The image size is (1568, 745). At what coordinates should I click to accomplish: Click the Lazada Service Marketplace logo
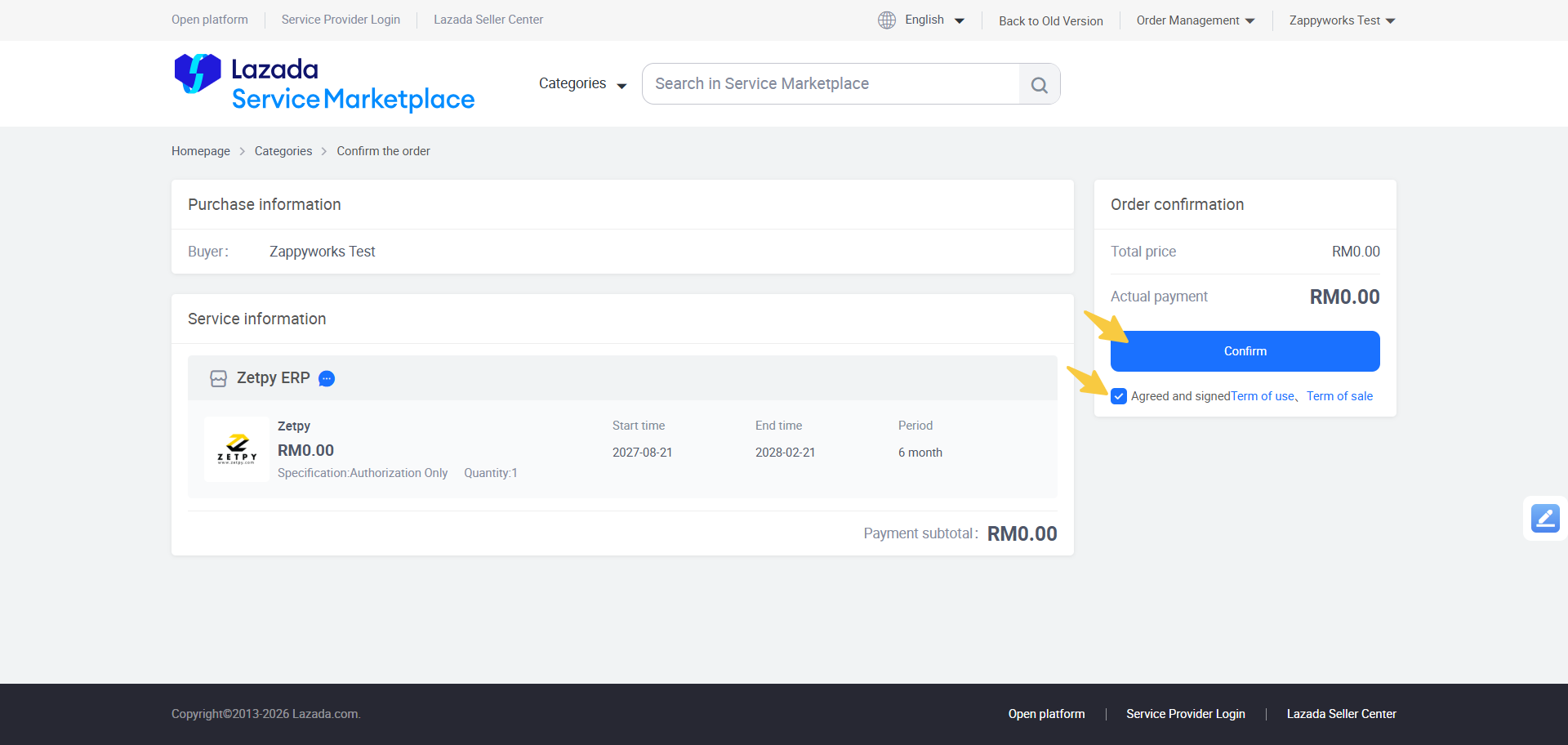click(x=324, y=83)
